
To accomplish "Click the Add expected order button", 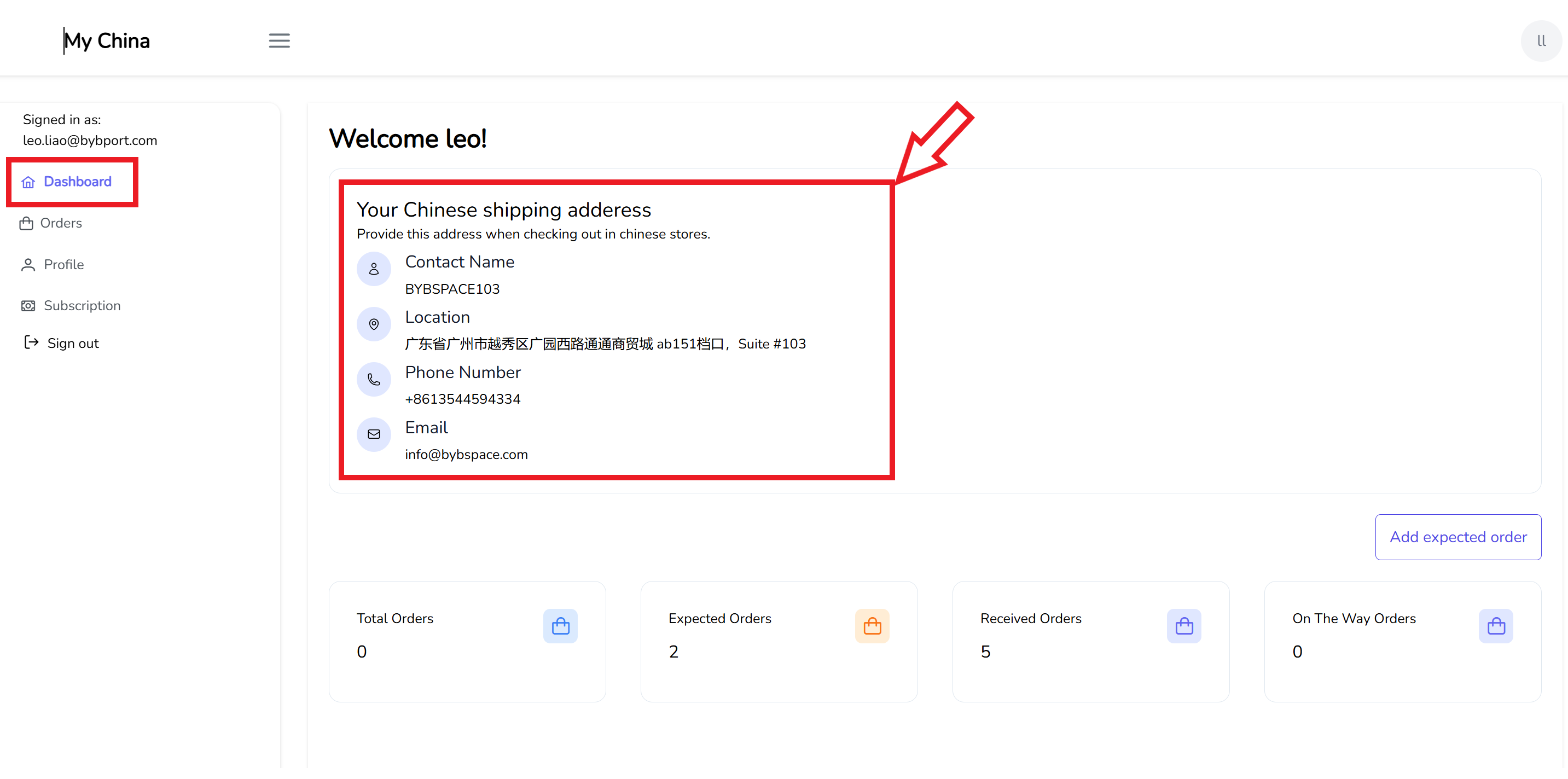I will [1458, 537].
